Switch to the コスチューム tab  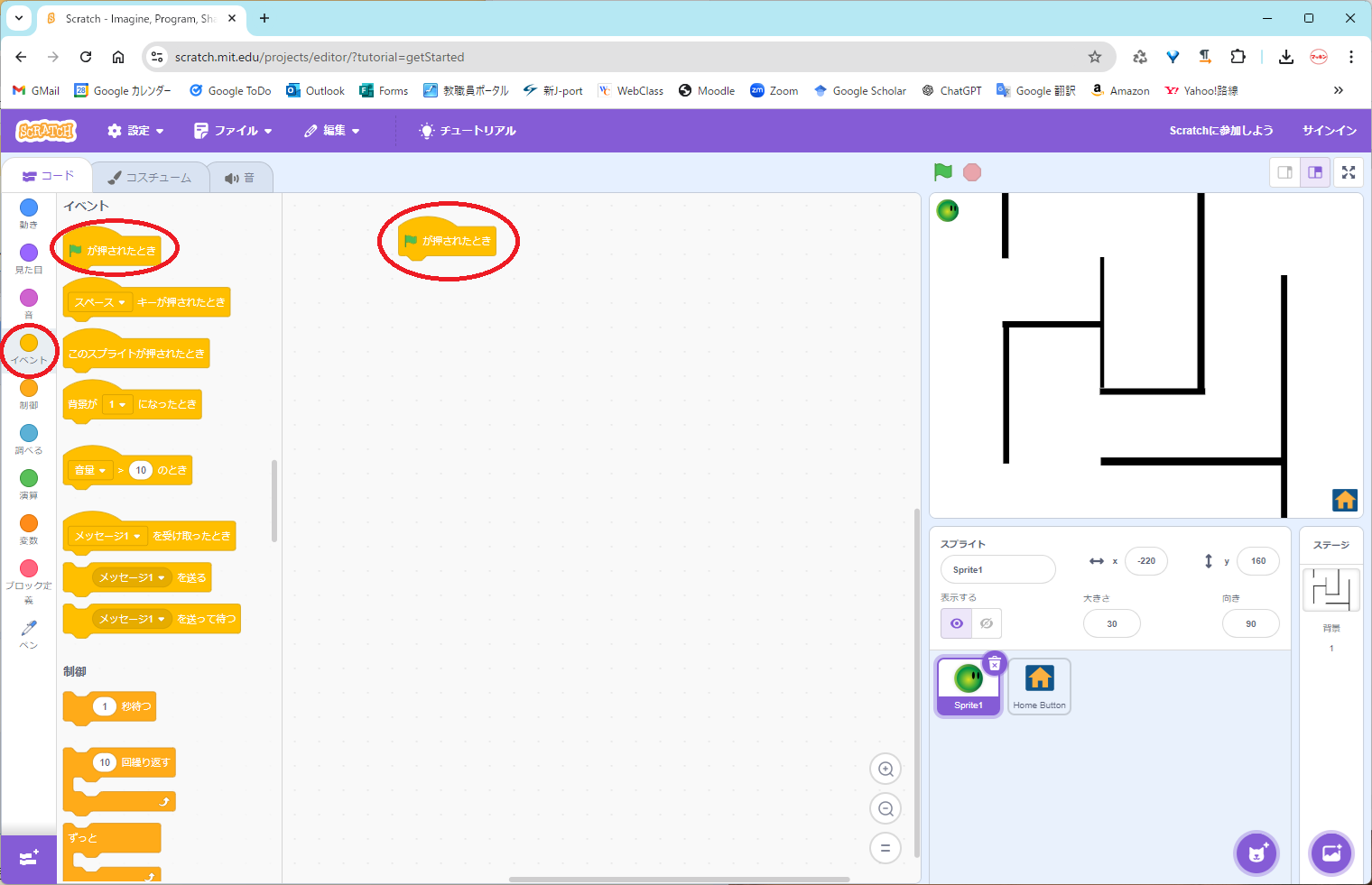click(150, 178)
